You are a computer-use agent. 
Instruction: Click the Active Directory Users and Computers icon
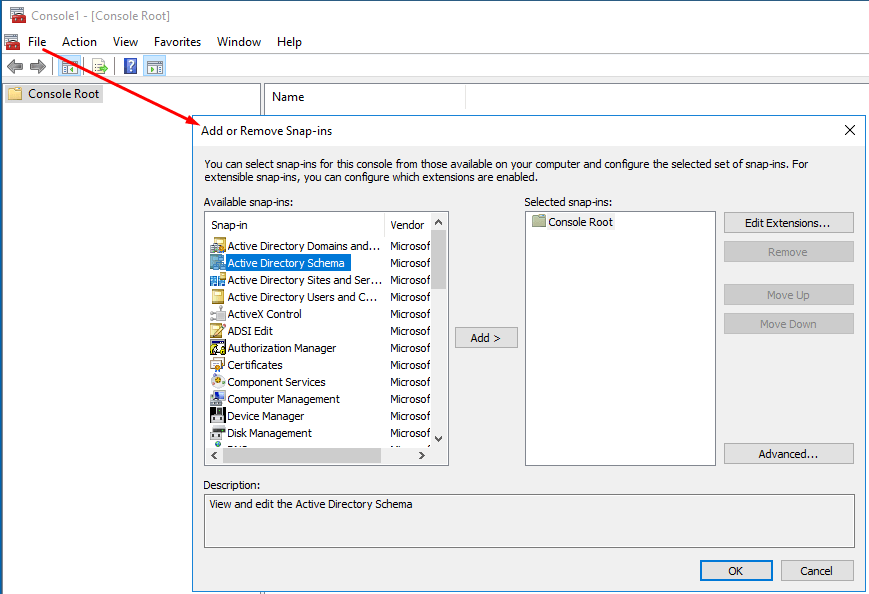(x=218, y=297)
